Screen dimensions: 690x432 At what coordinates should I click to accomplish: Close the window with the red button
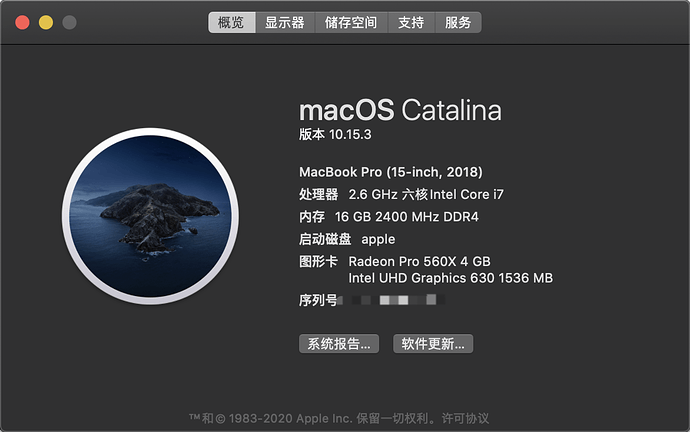pyautogui.click(x=22, y=22)
